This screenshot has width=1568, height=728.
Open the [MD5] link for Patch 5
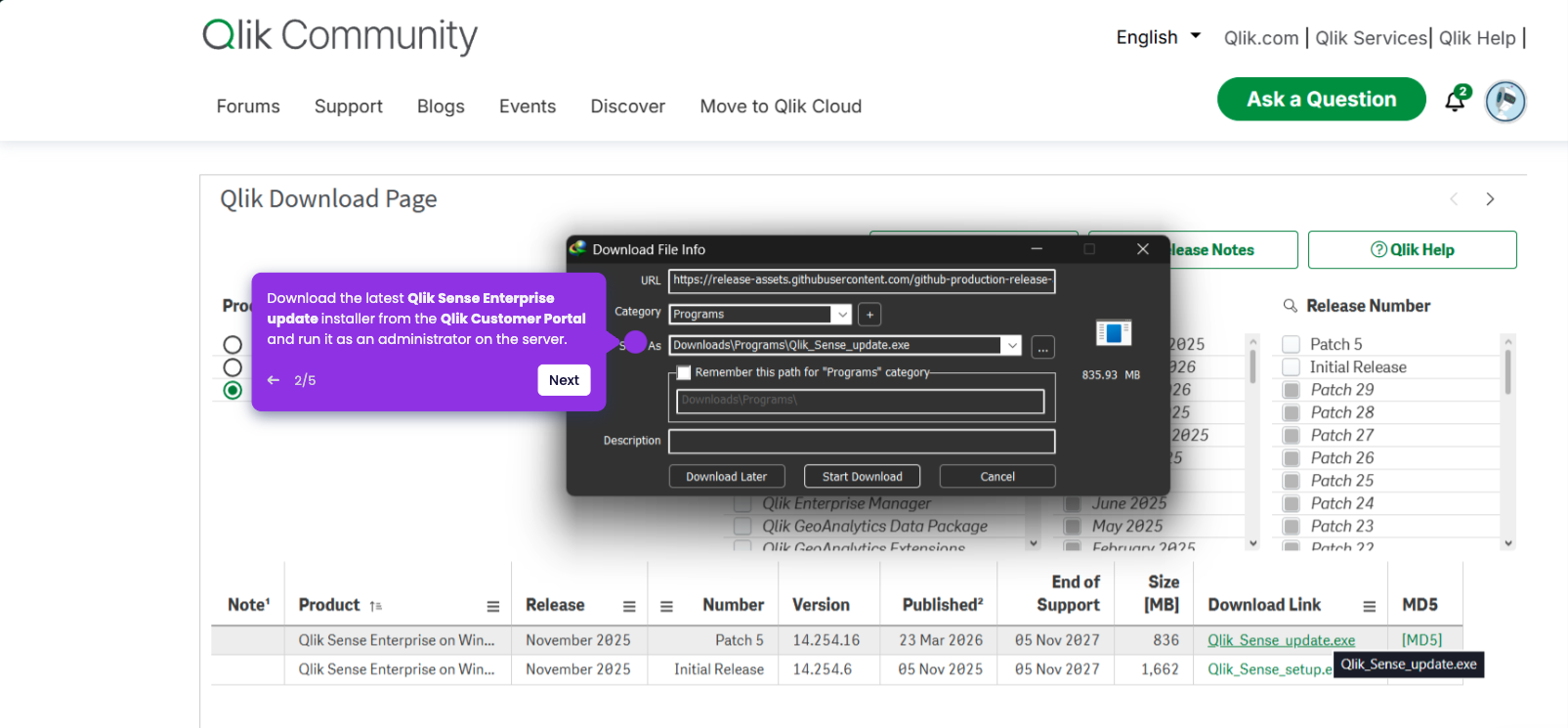[x=1421, y=640]
